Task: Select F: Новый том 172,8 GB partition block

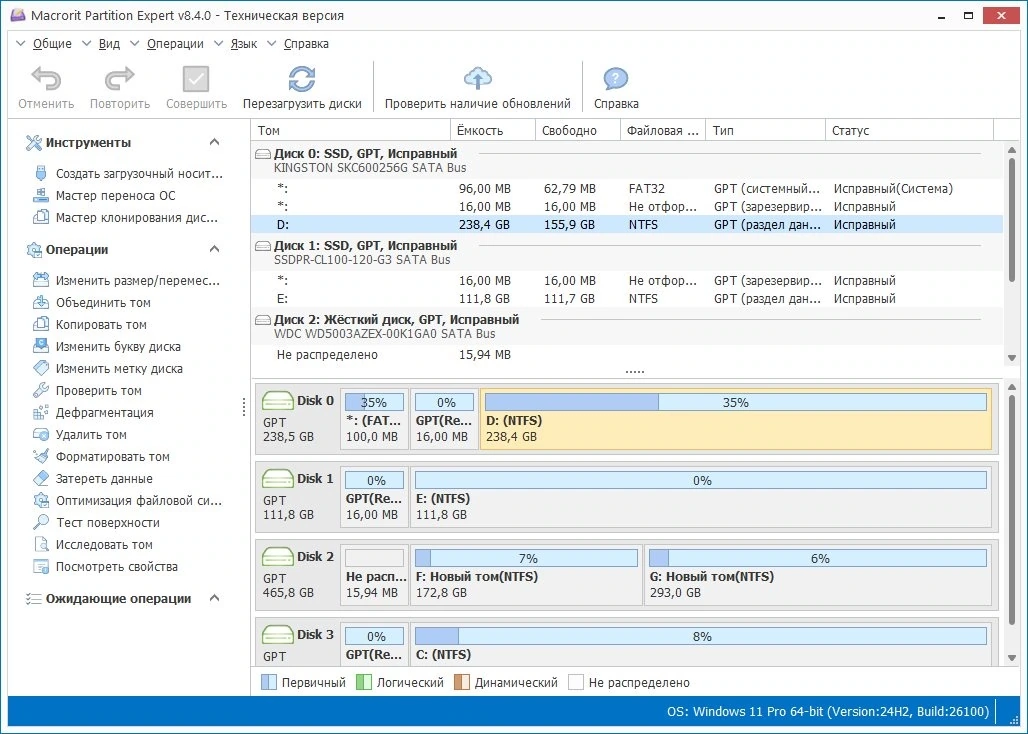Action: pyautogui.click(x=526, y=575)
